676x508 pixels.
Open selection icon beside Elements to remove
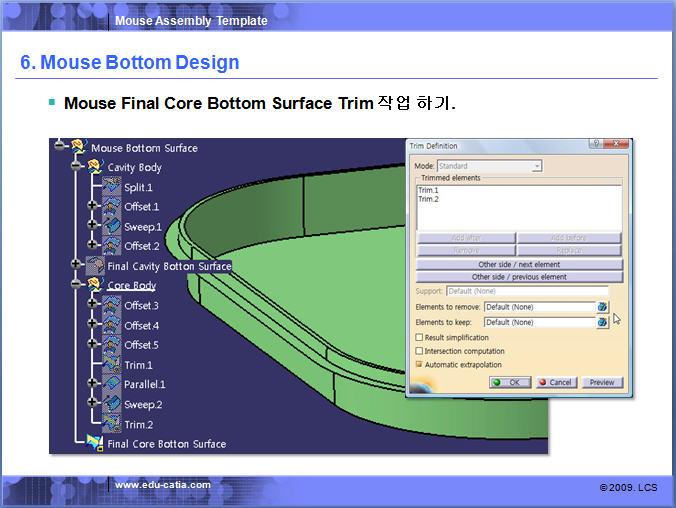603,307
